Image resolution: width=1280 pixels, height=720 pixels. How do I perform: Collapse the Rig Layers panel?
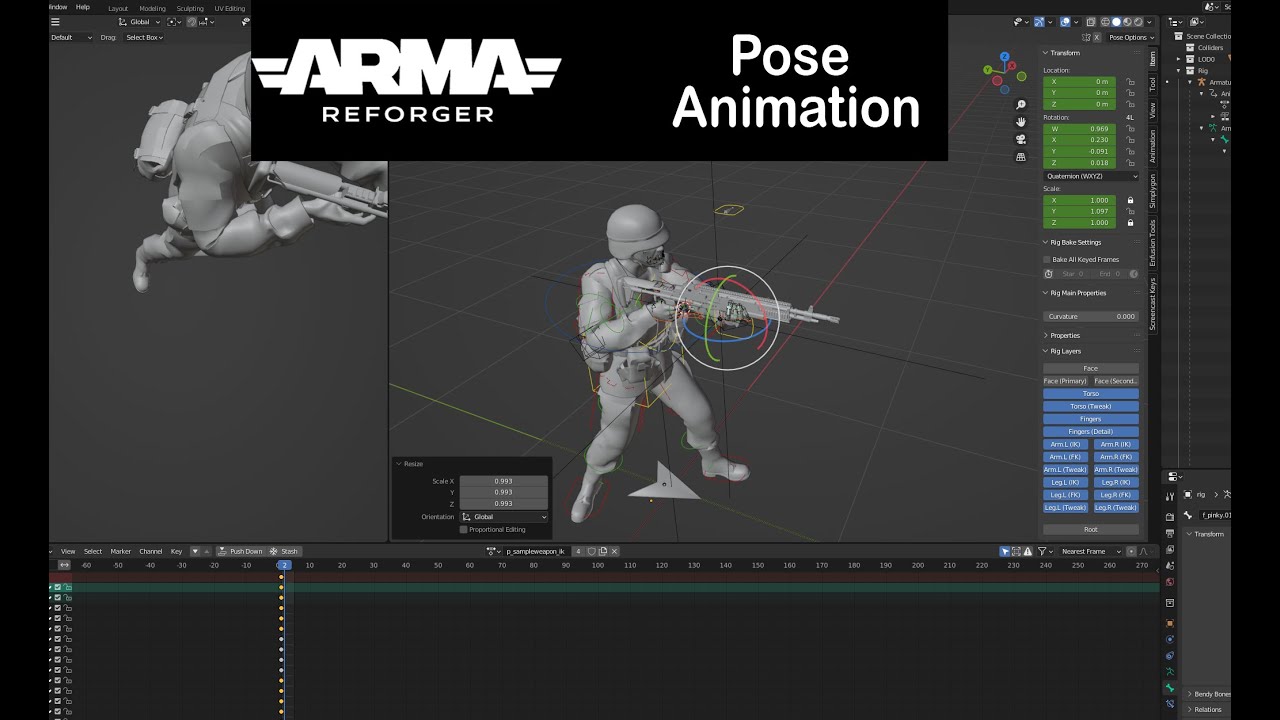click(1065, 351)
